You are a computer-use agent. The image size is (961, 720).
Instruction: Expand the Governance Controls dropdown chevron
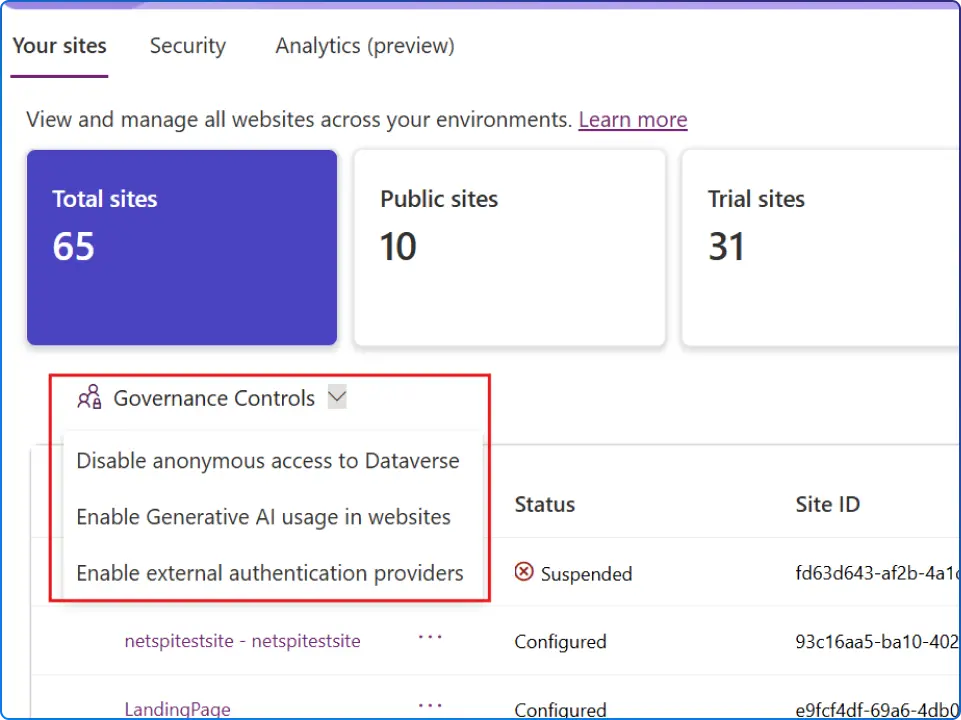click(337, 397)
